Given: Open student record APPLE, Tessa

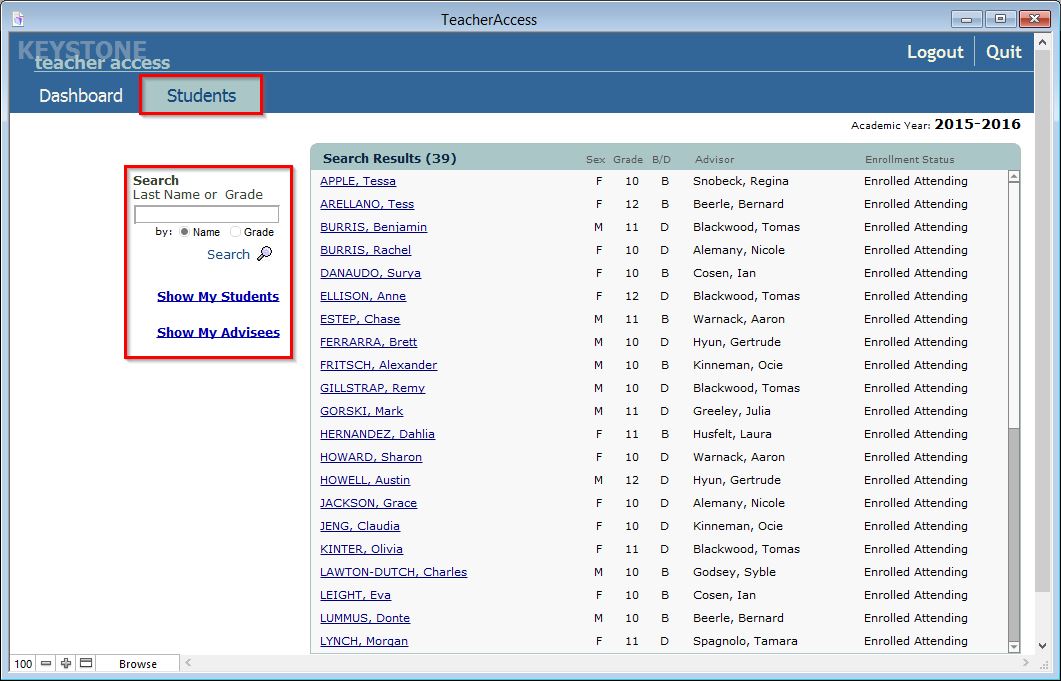Looking at the screenshot, I should tap(358, 181).
